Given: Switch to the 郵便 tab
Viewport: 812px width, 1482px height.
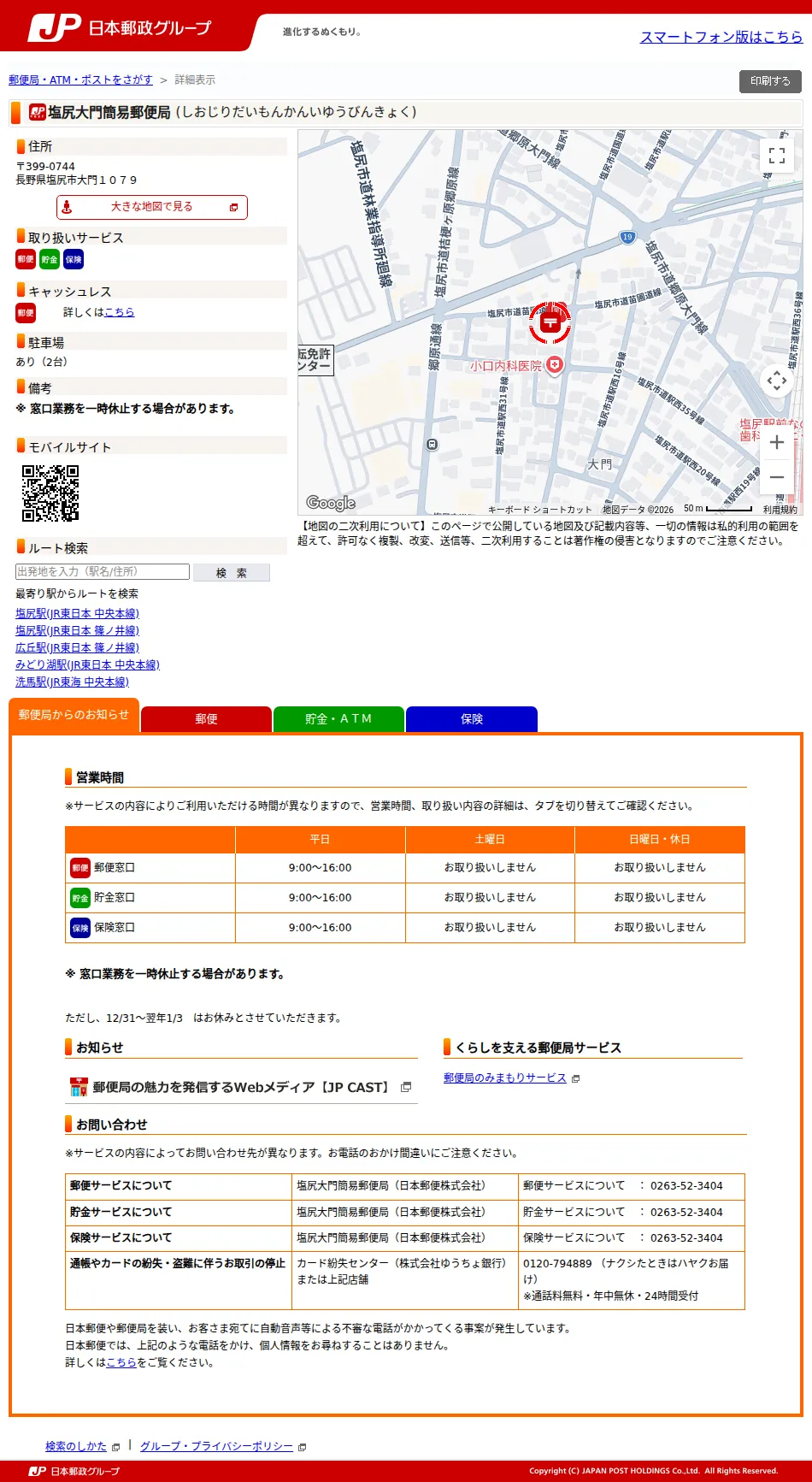Looking at the screenshot, I should tap(206, 719).
